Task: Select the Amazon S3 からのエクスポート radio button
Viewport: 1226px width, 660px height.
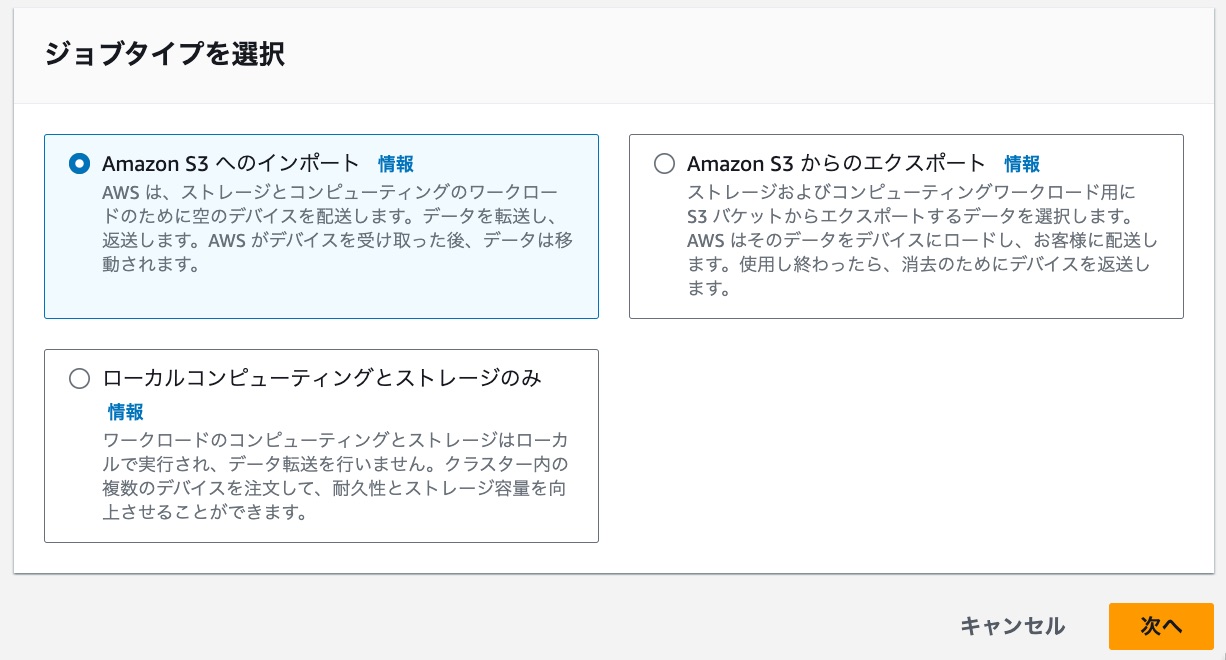Action: [664, 164]
